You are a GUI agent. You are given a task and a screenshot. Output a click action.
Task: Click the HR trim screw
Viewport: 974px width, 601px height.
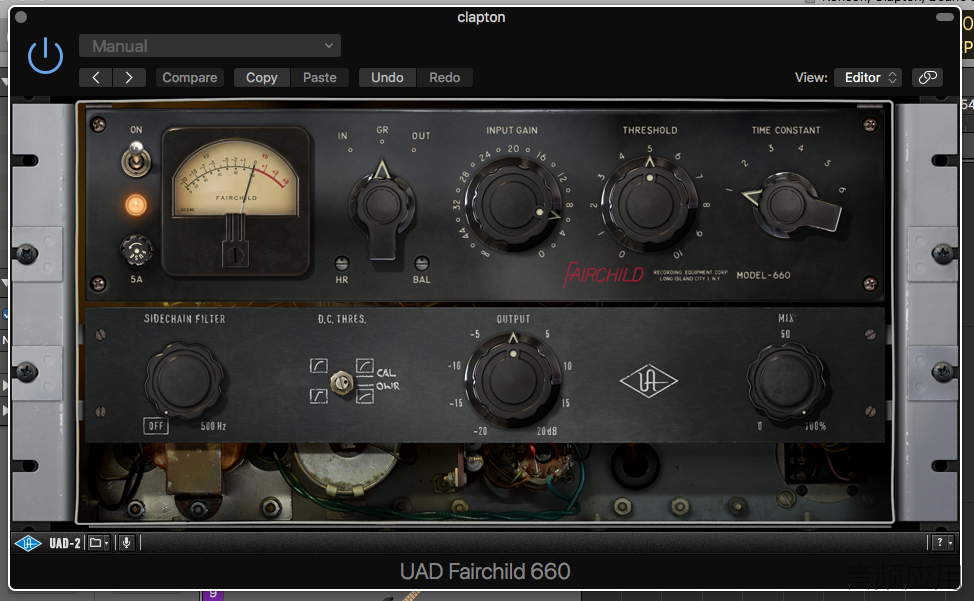pyautogui.click(x=342, y=263)
